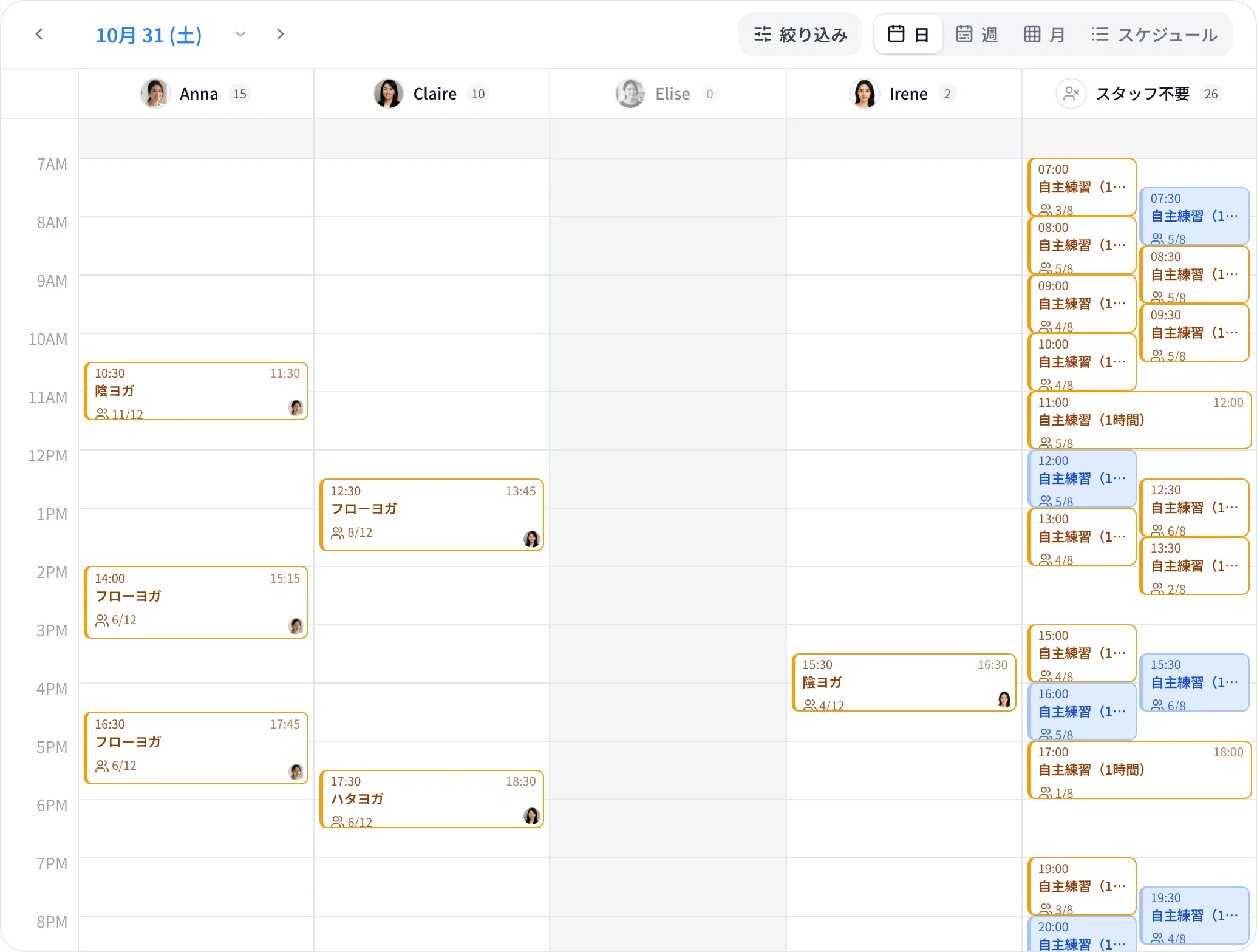Click Claire's avatar in column header
The image size is (1257, 952).
click(389, 93)
